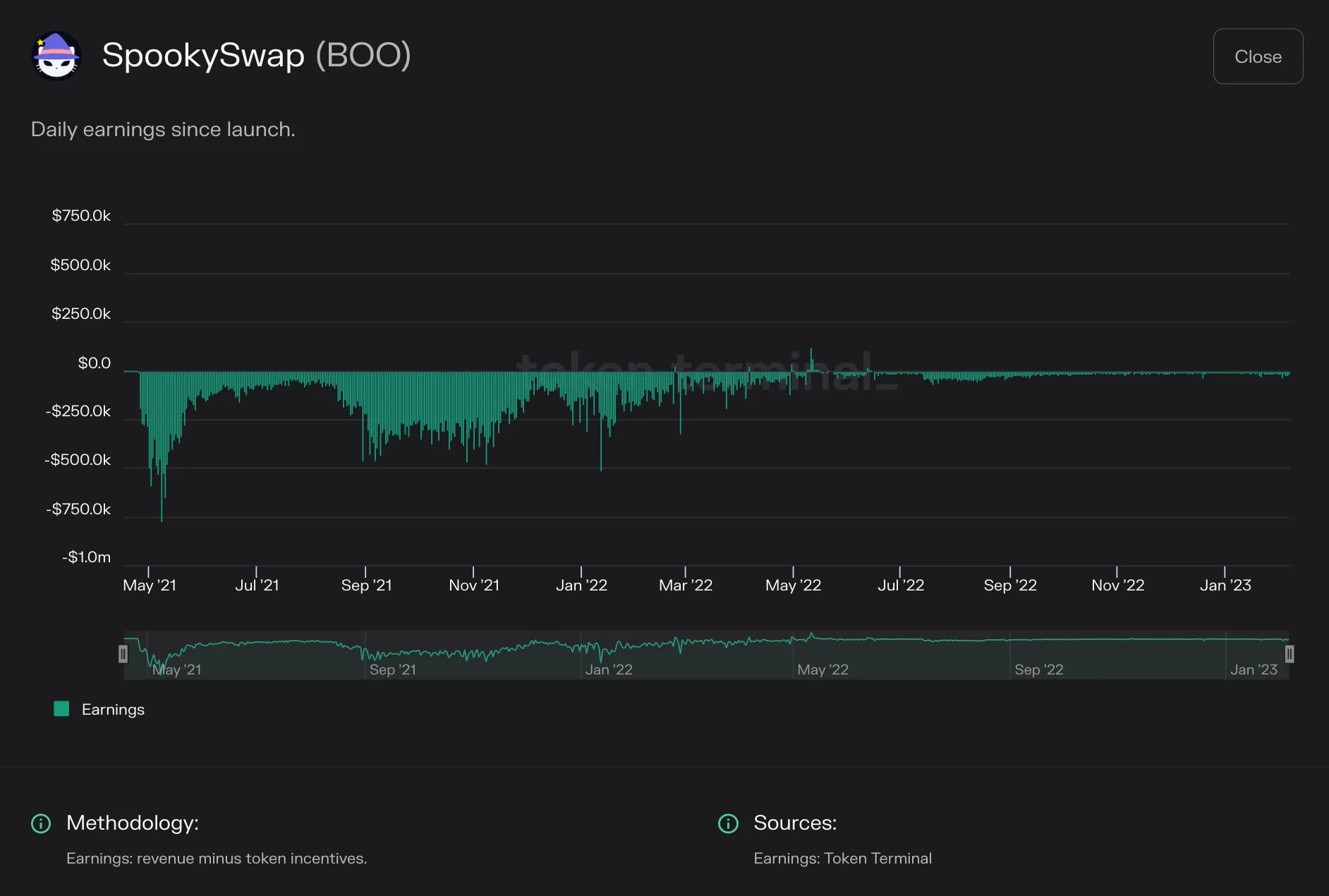Click the -$250.0k y-axis label
Screen dimensions: 1329x896
[x=78, y=411]
